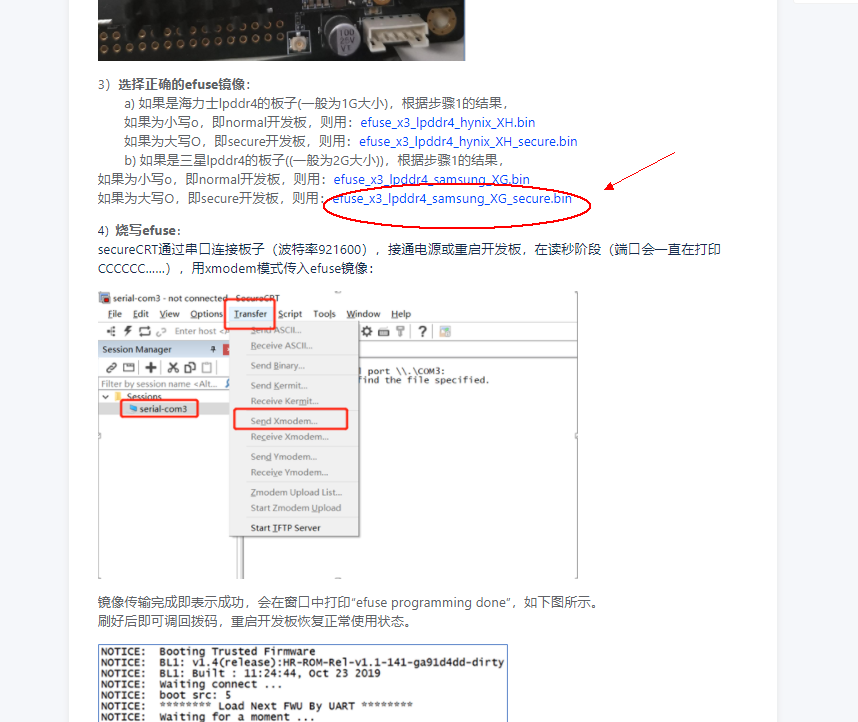
Task: Click the Session Options gear icon
Action: 367,331
